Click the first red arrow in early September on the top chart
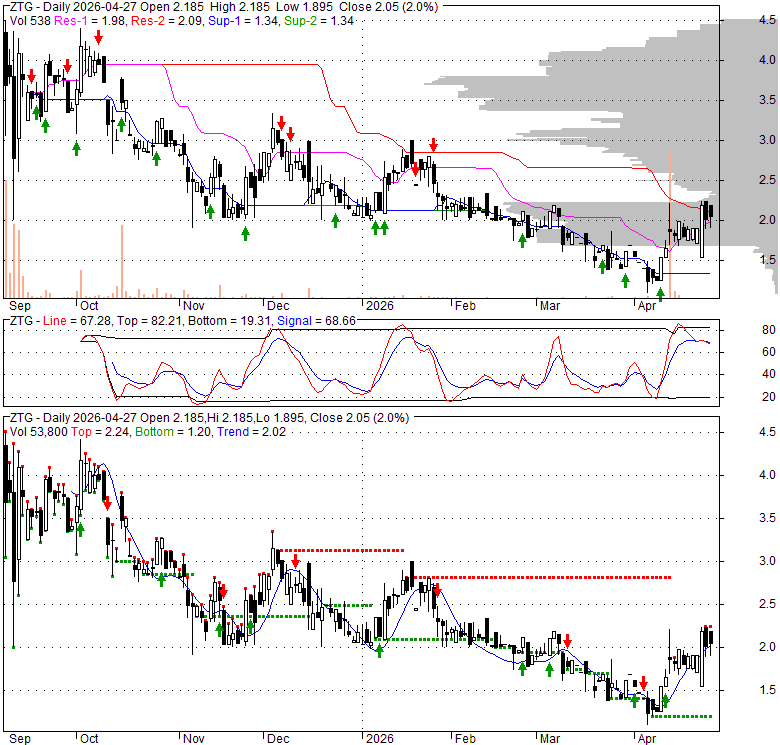780x745 pixels. coord(32,75)
